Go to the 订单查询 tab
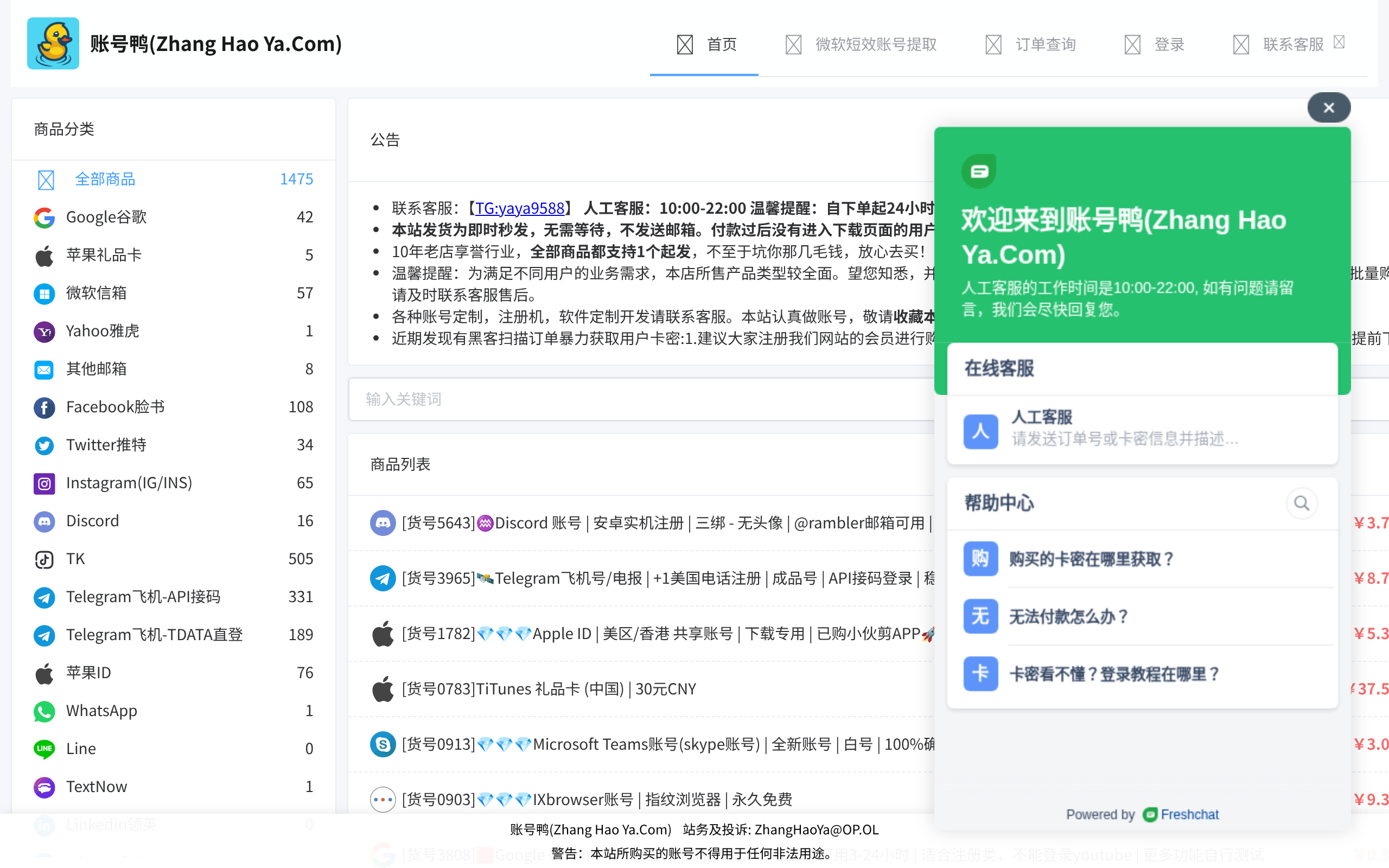This screenshot has height=868, width=1389. coord(1030,44)
